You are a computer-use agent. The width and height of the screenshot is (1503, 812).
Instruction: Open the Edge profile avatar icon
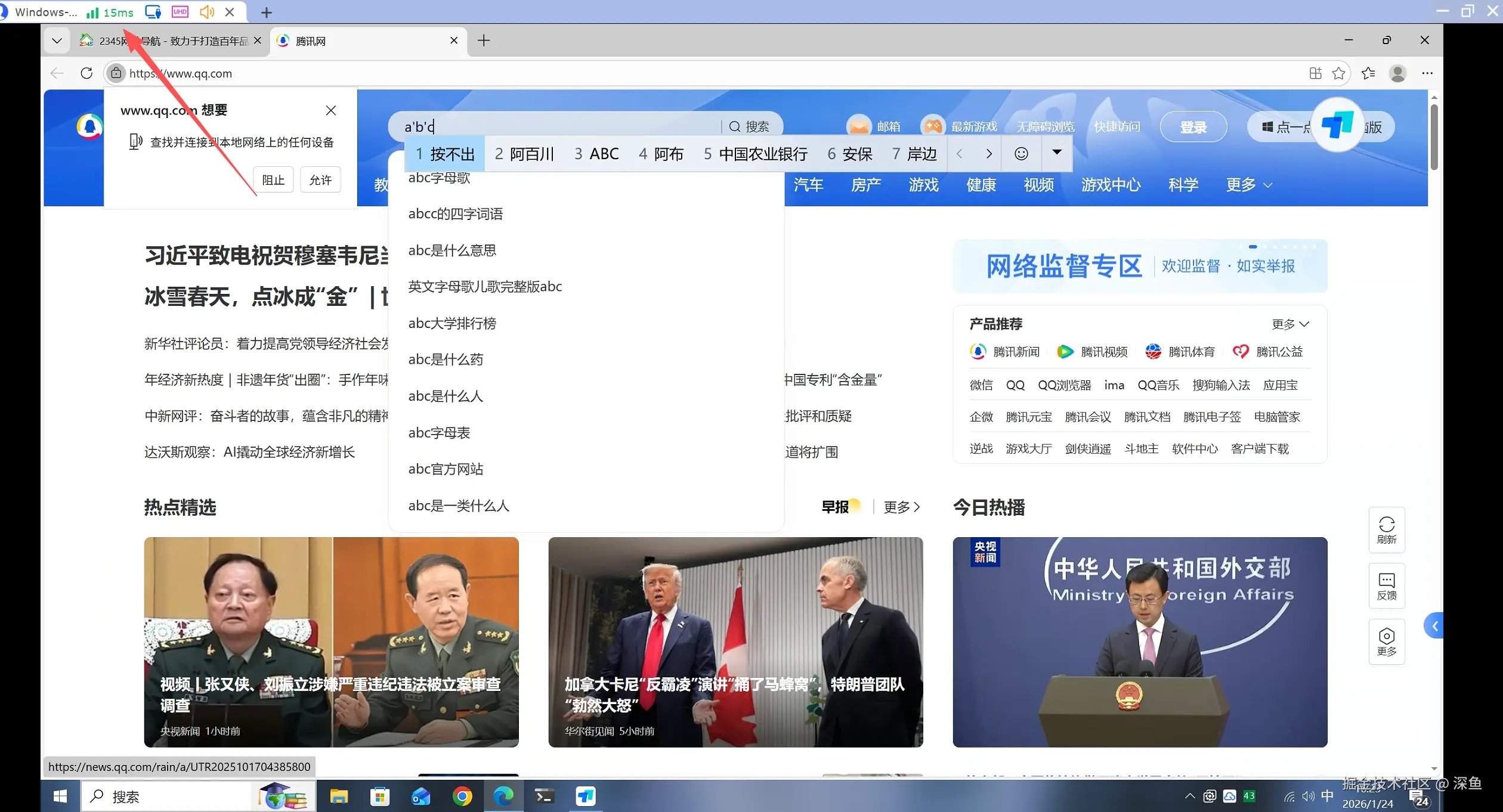pyautogui.click(x=1397, y=73)
